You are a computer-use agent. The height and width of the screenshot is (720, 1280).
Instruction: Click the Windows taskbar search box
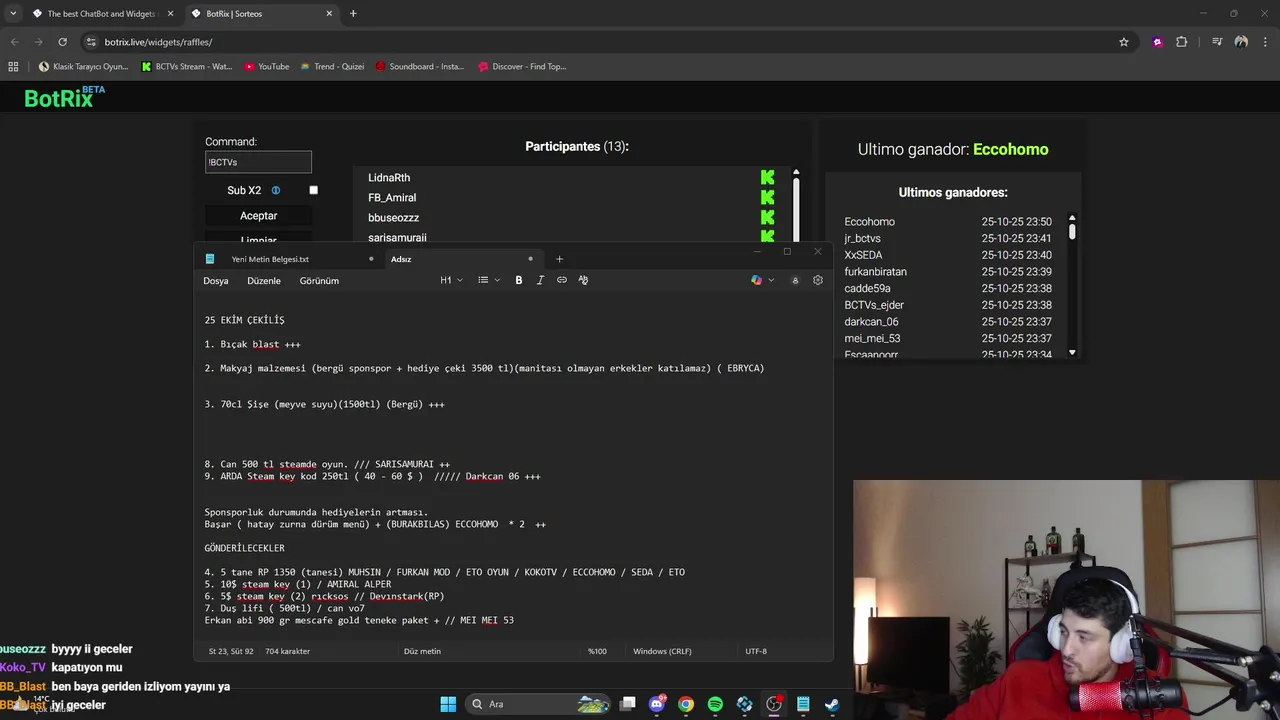[x=539, y=704]
